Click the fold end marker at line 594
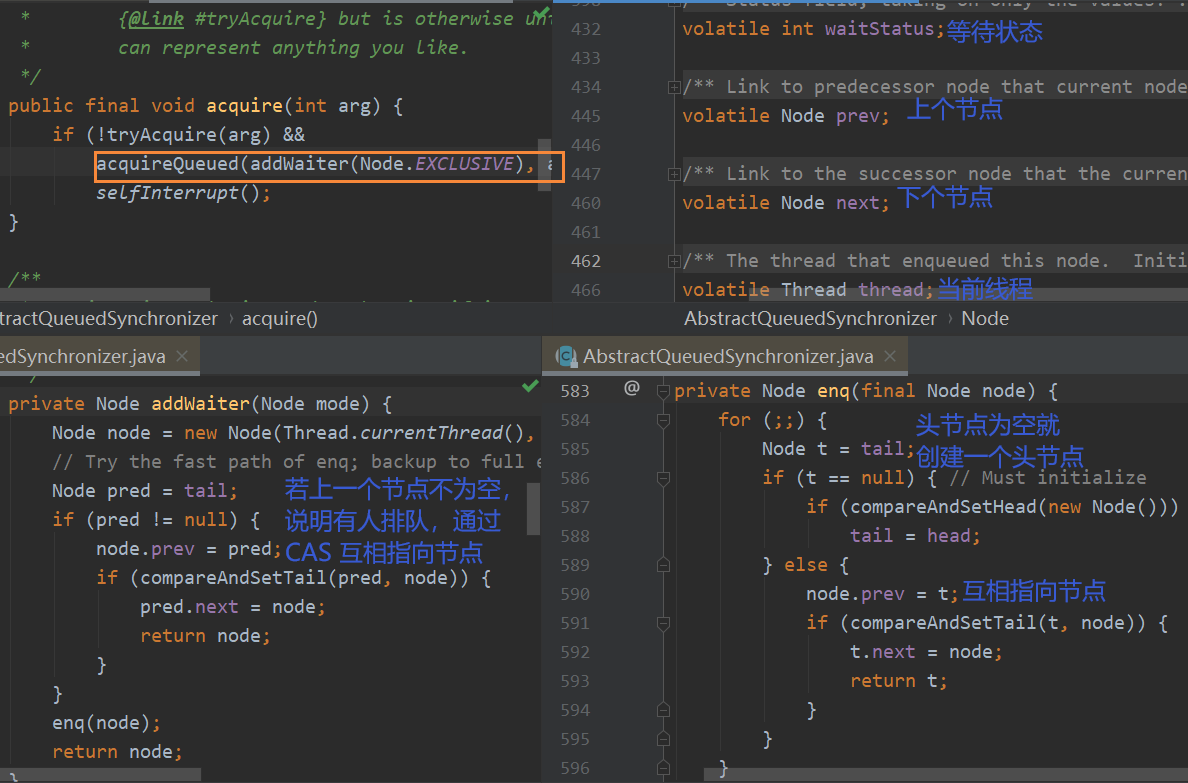 pyautogui.click(x=663, y=710)
